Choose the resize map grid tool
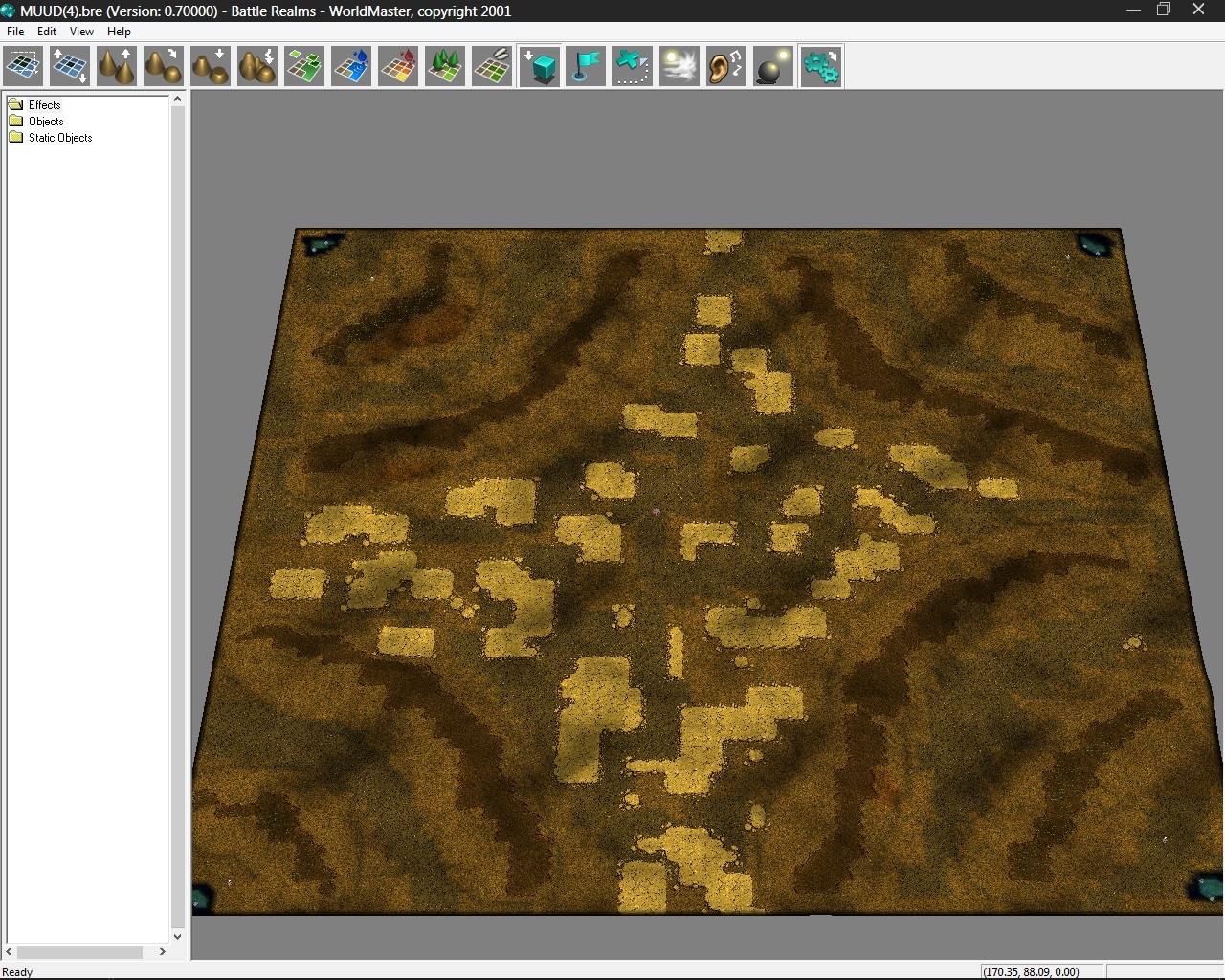Image resolution: width=1225 pixels, height=980 pixels. (x=70, y=67)
